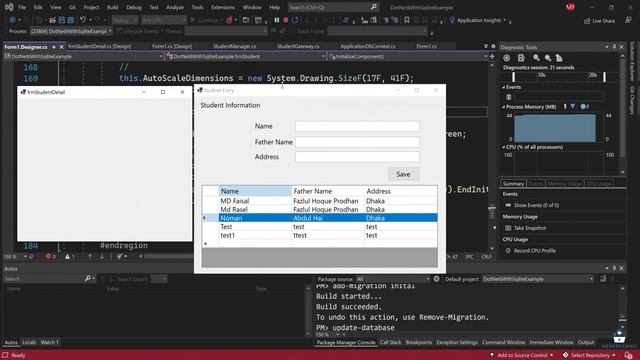Open the frmStudent type navigation dropdown
Viewport: 640px width, 360px height.
click(246, 56)
